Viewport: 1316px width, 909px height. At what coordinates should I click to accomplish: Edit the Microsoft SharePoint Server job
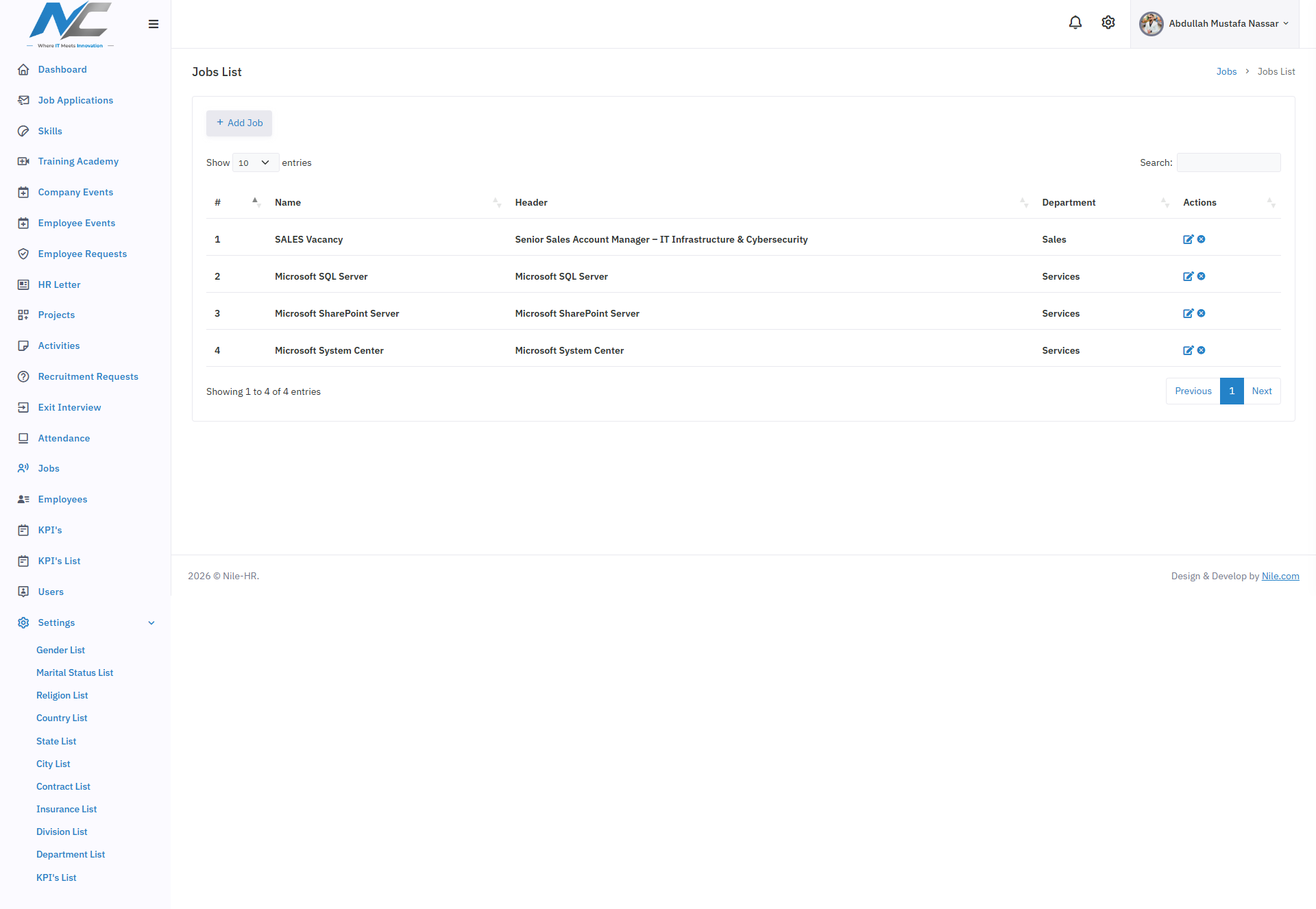click(1188, 313)
